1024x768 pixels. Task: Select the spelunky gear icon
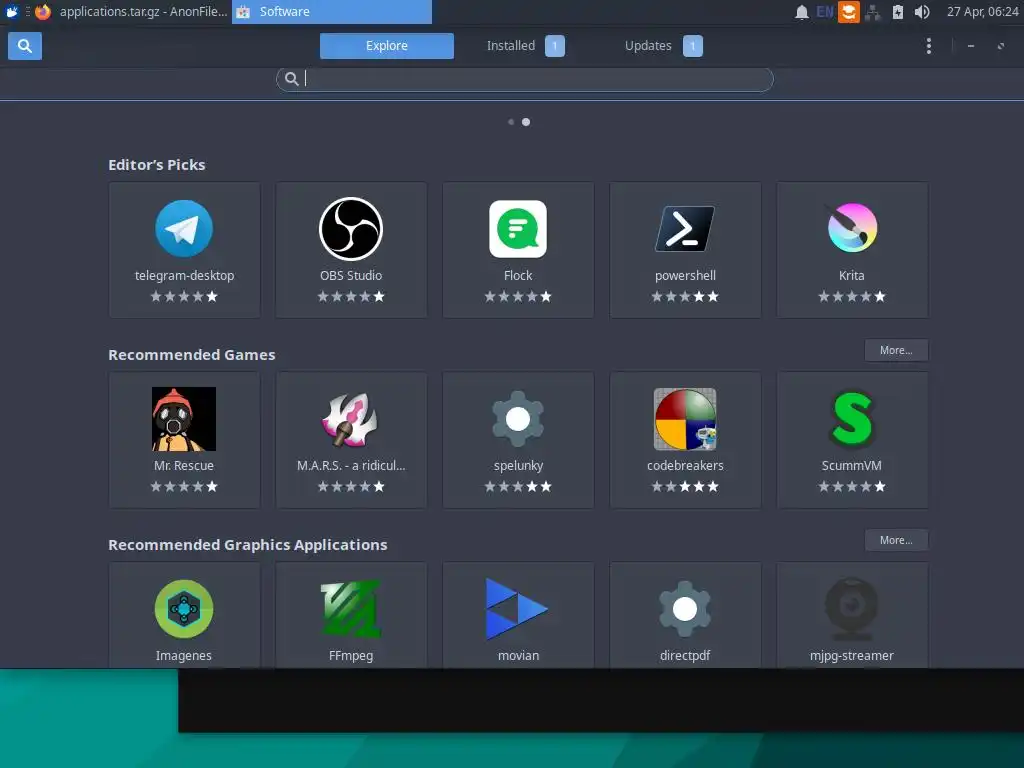518,419
